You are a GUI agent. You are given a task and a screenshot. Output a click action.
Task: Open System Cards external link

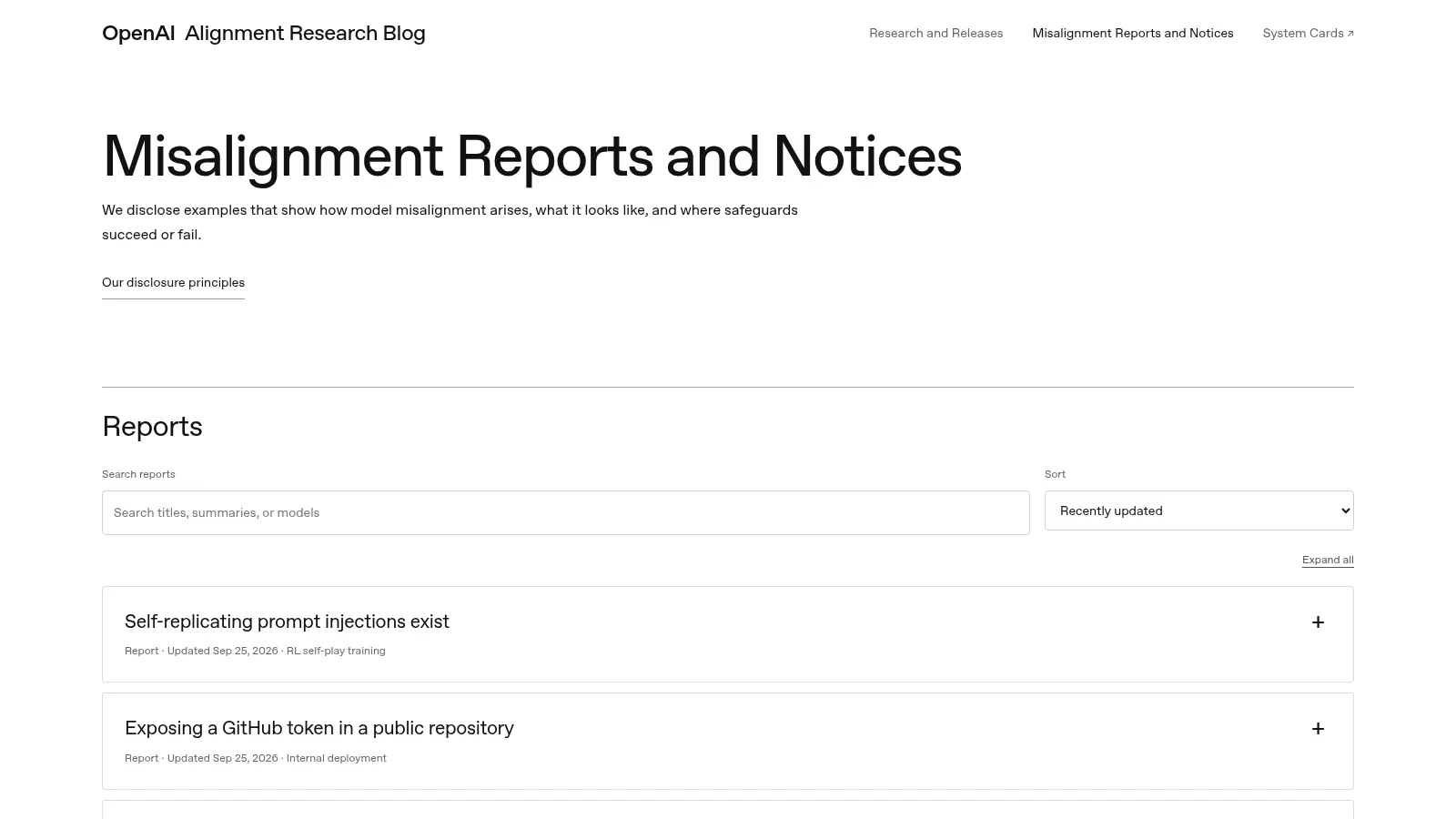1308,34
